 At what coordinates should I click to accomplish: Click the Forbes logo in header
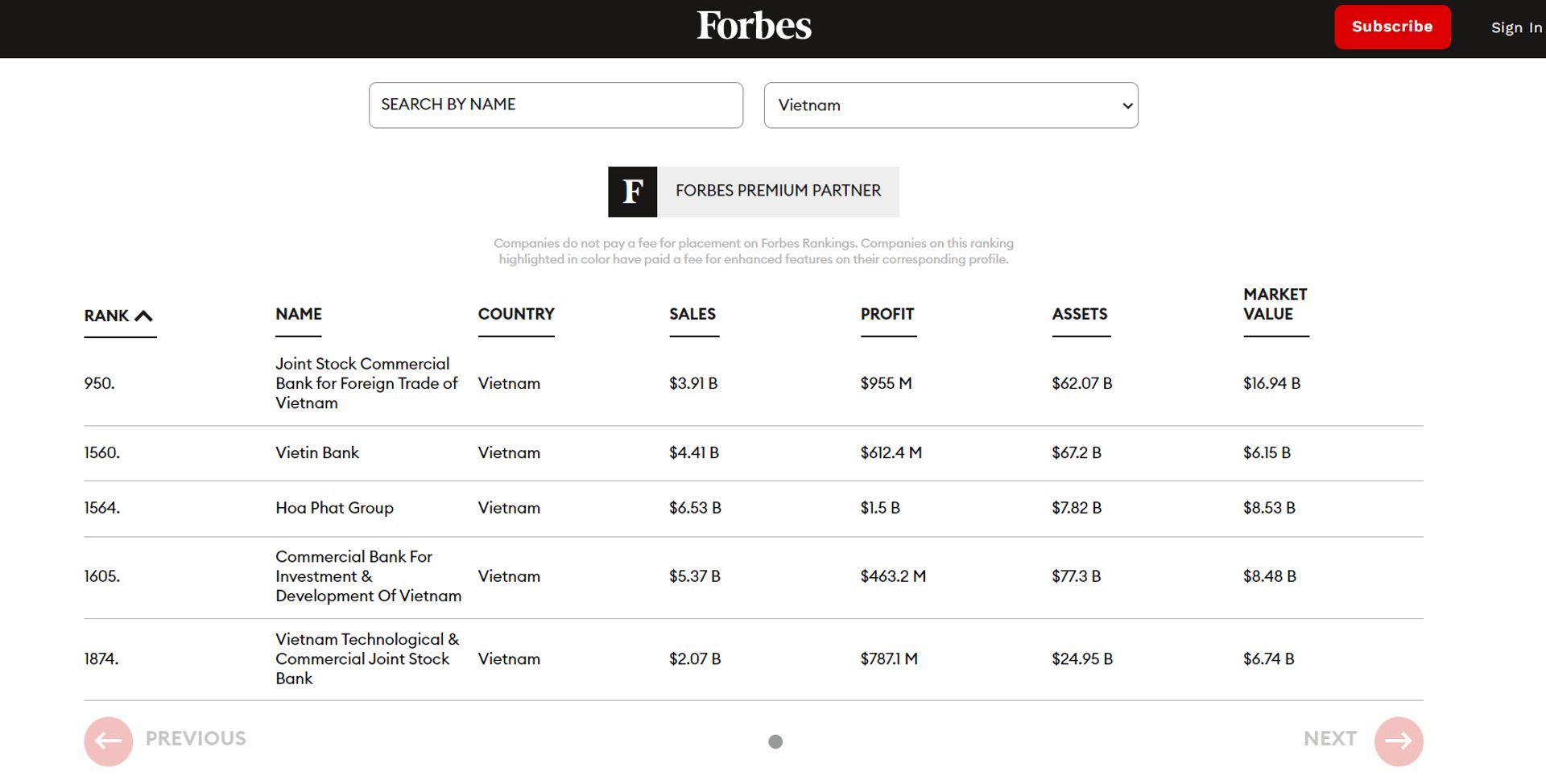754,26
